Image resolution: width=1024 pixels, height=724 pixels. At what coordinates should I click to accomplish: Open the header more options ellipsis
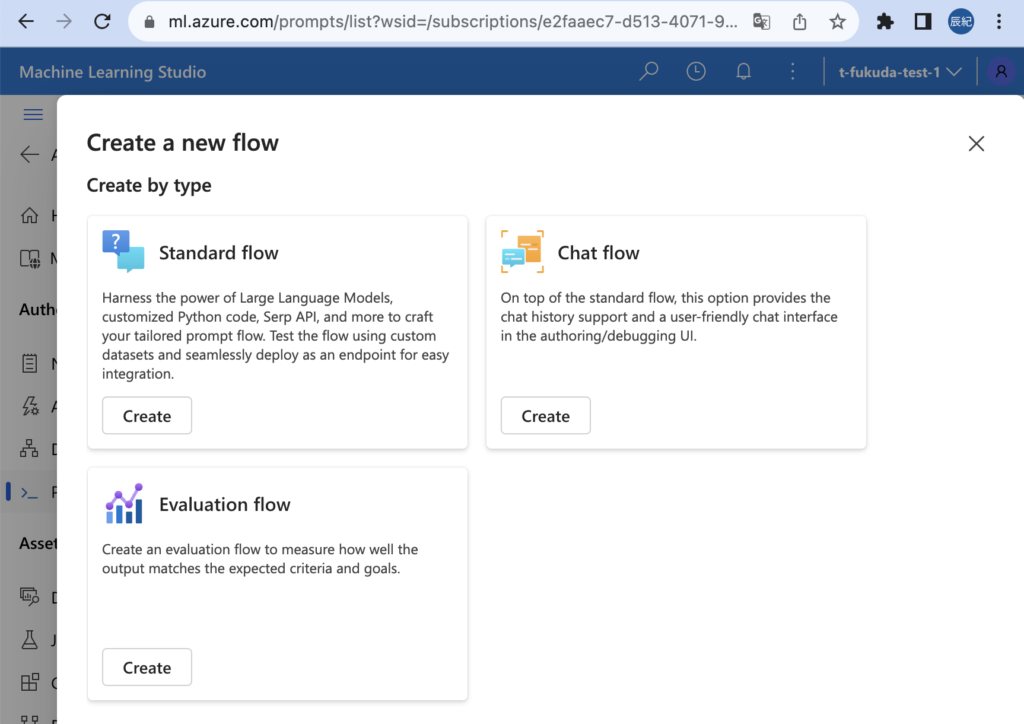[792, 72]
